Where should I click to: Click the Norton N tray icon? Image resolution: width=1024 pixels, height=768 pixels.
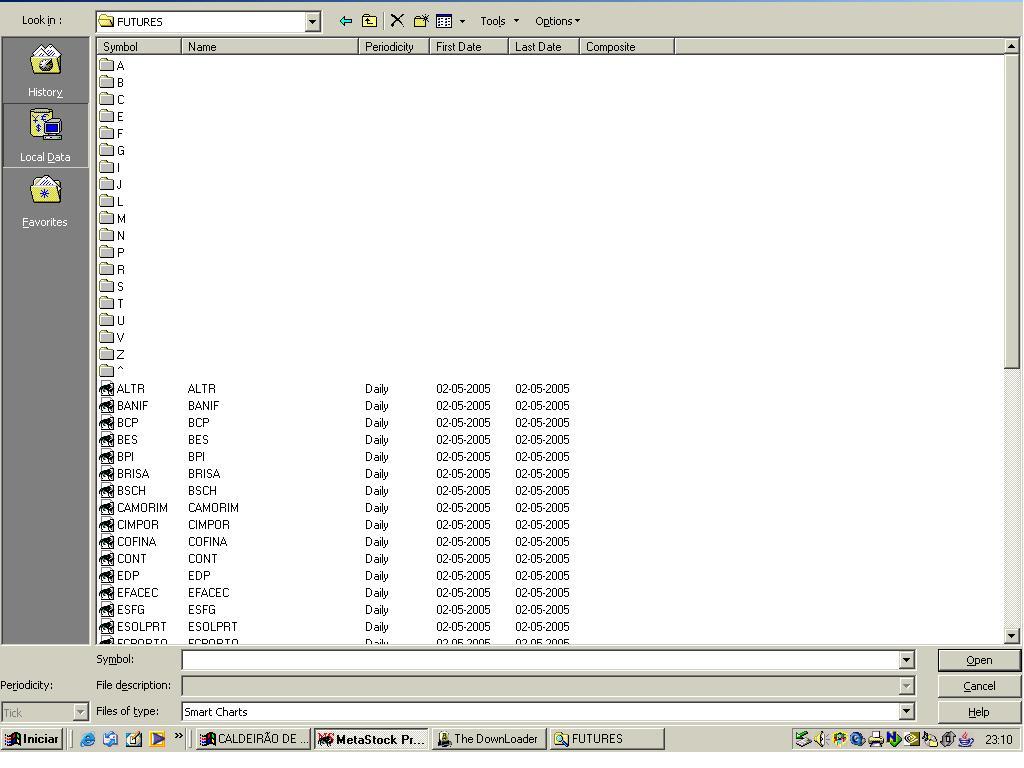click(893, 739)
